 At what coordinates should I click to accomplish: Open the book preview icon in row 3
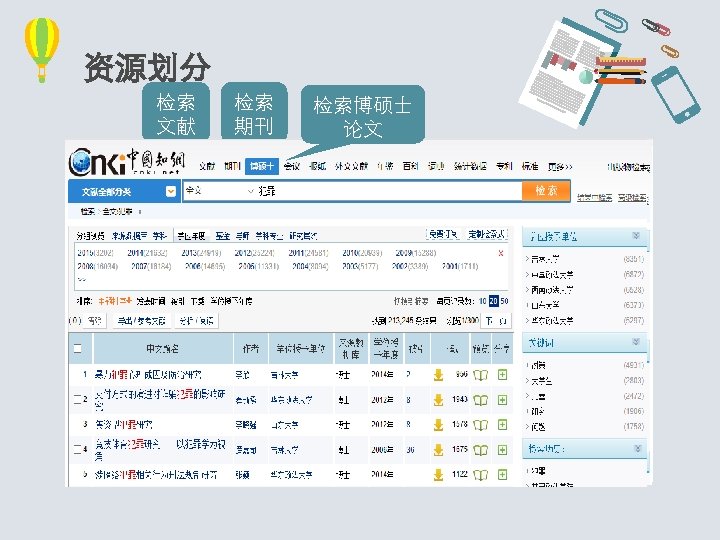[480, 425]
